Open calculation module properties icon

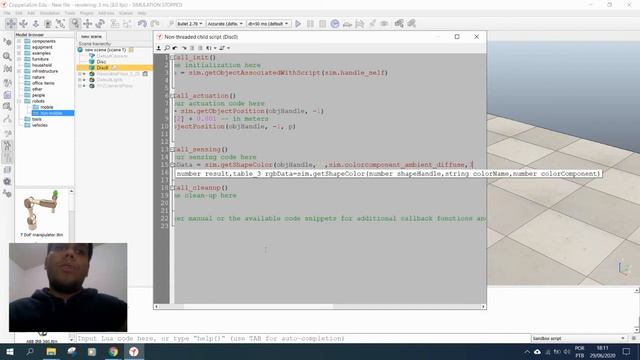coord(7,68)
